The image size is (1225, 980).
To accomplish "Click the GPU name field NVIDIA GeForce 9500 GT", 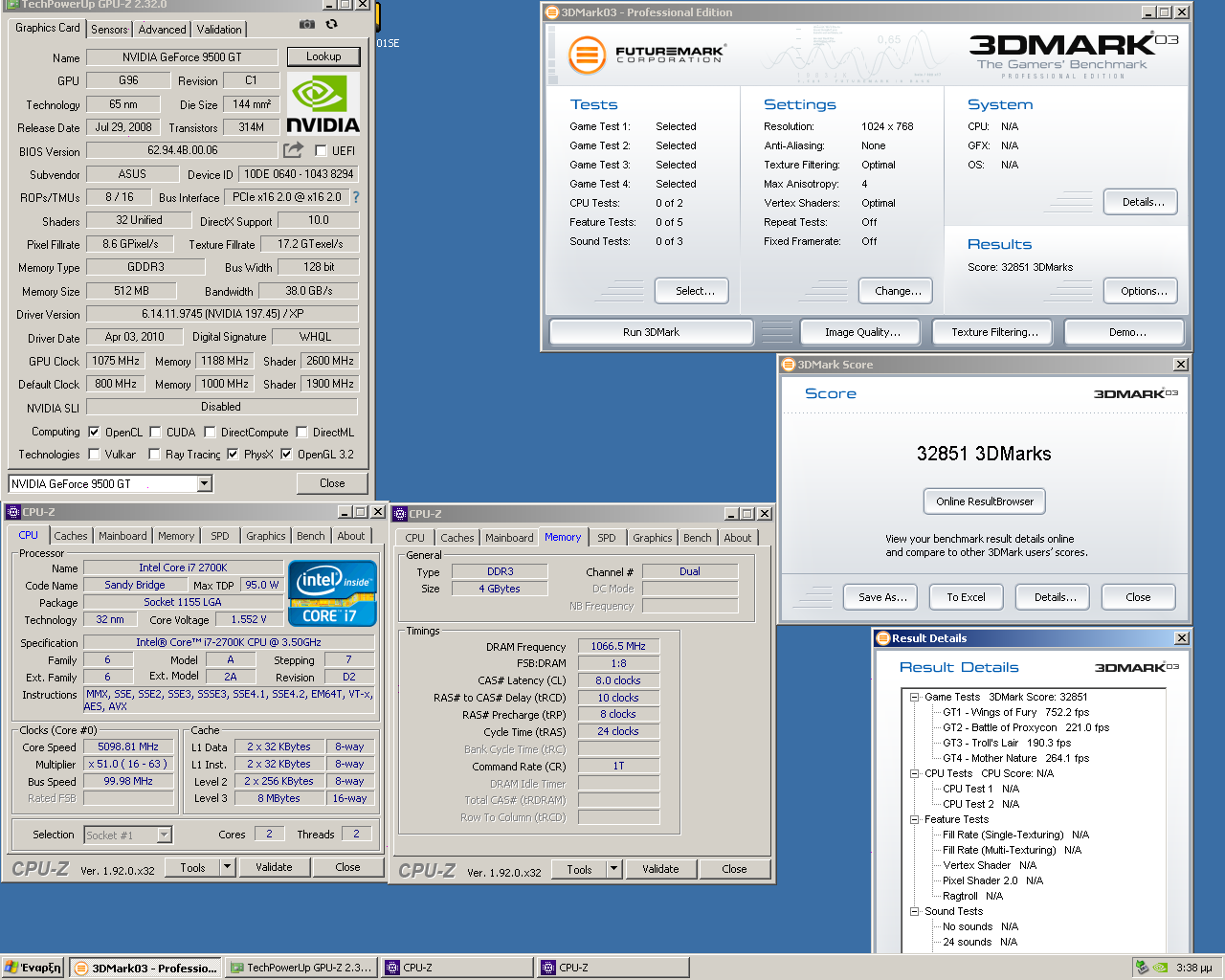I will coord(182,57).
